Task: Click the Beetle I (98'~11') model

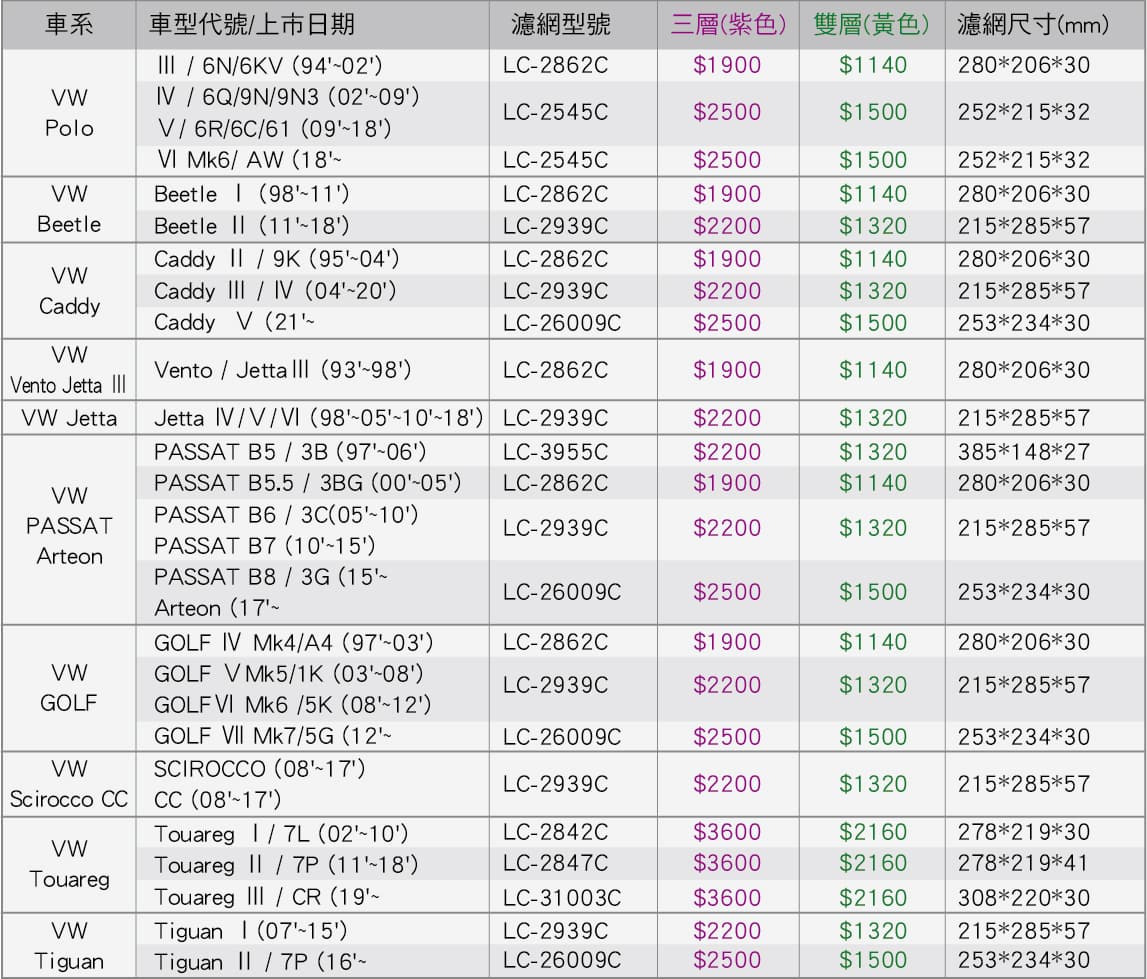Action: 251,194
